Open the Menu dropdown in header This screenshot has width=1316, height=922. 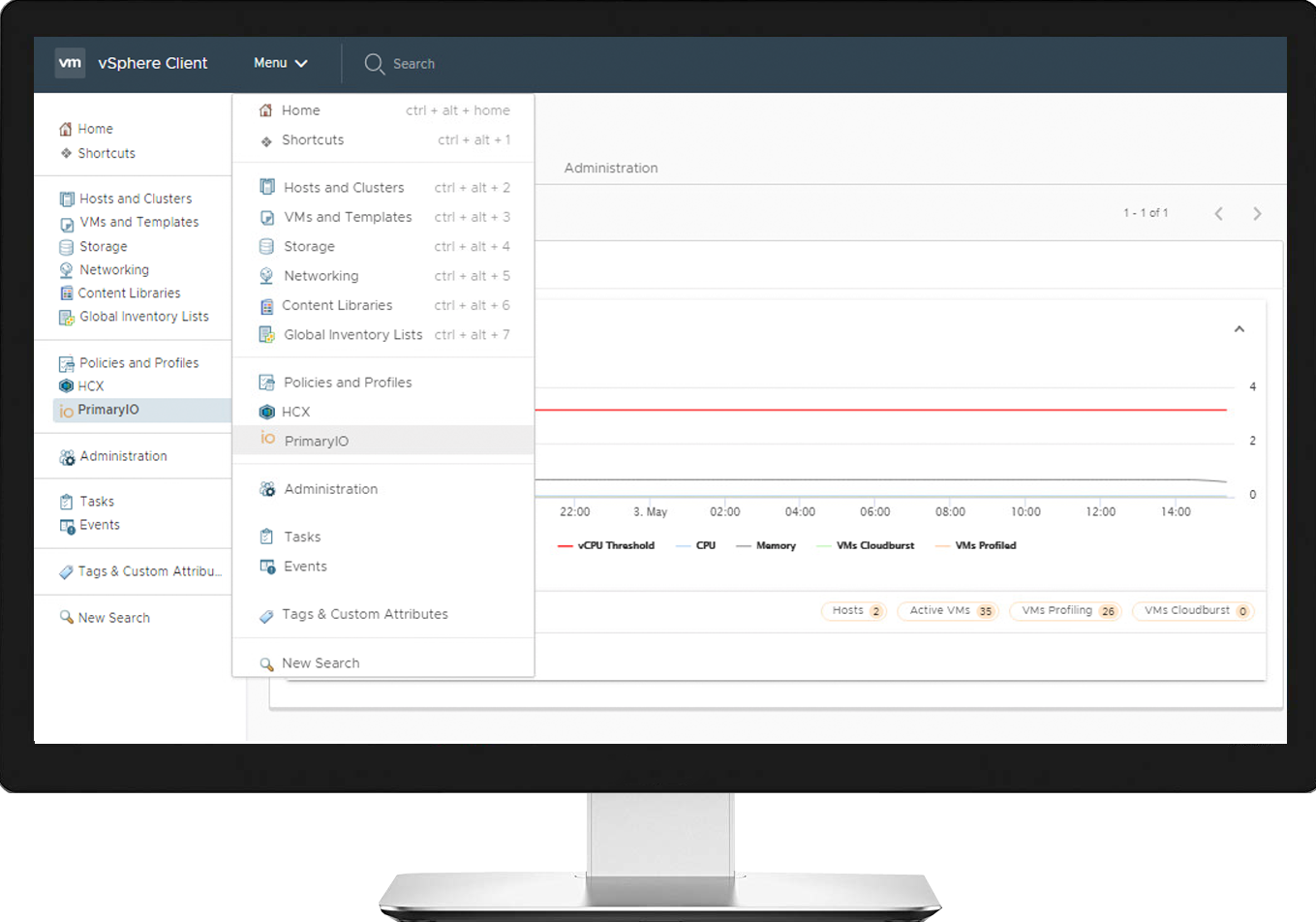(x=281, y=63)
